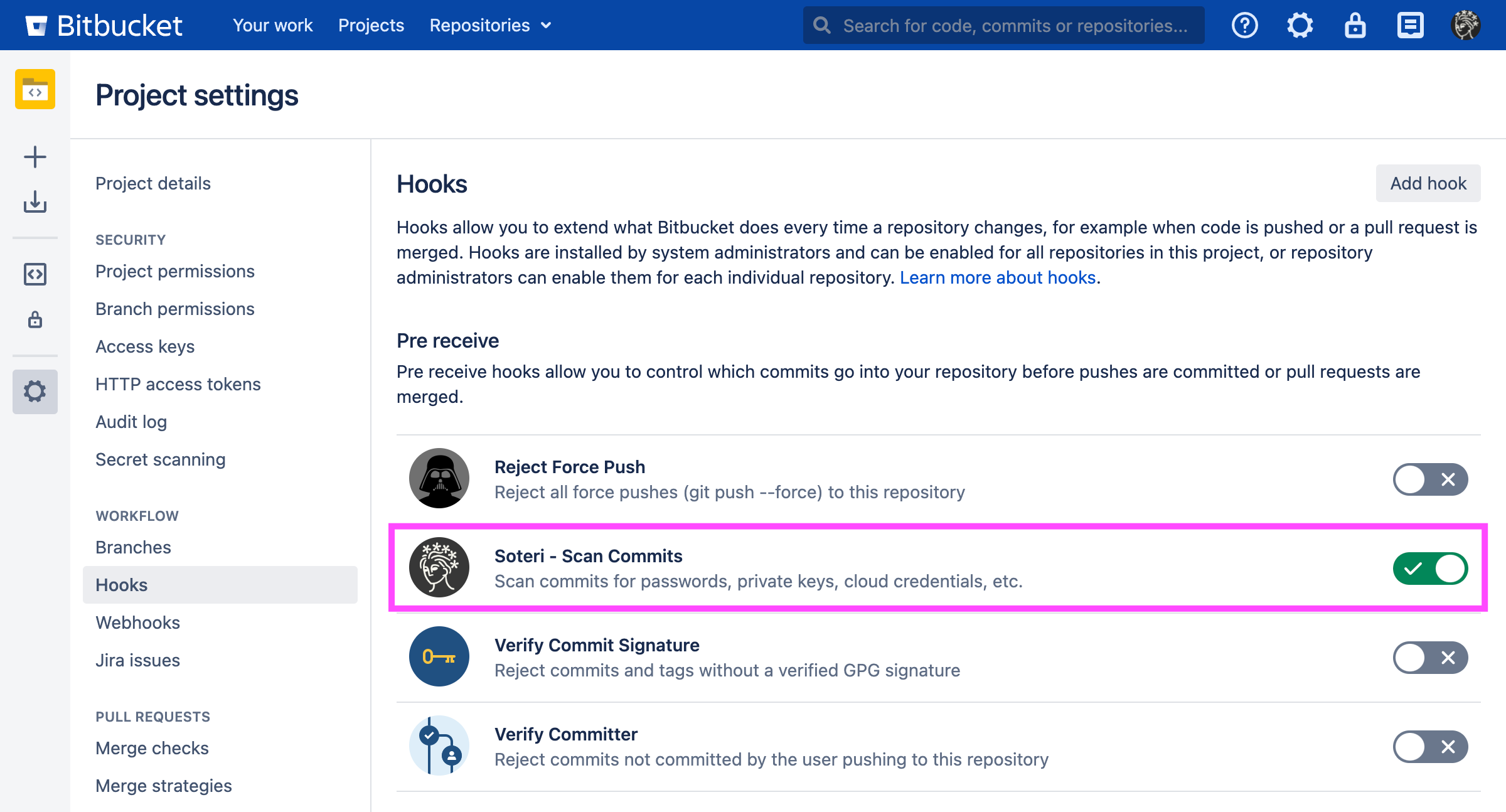Open the source code brackets sidebar icon

tap(35, 274)
